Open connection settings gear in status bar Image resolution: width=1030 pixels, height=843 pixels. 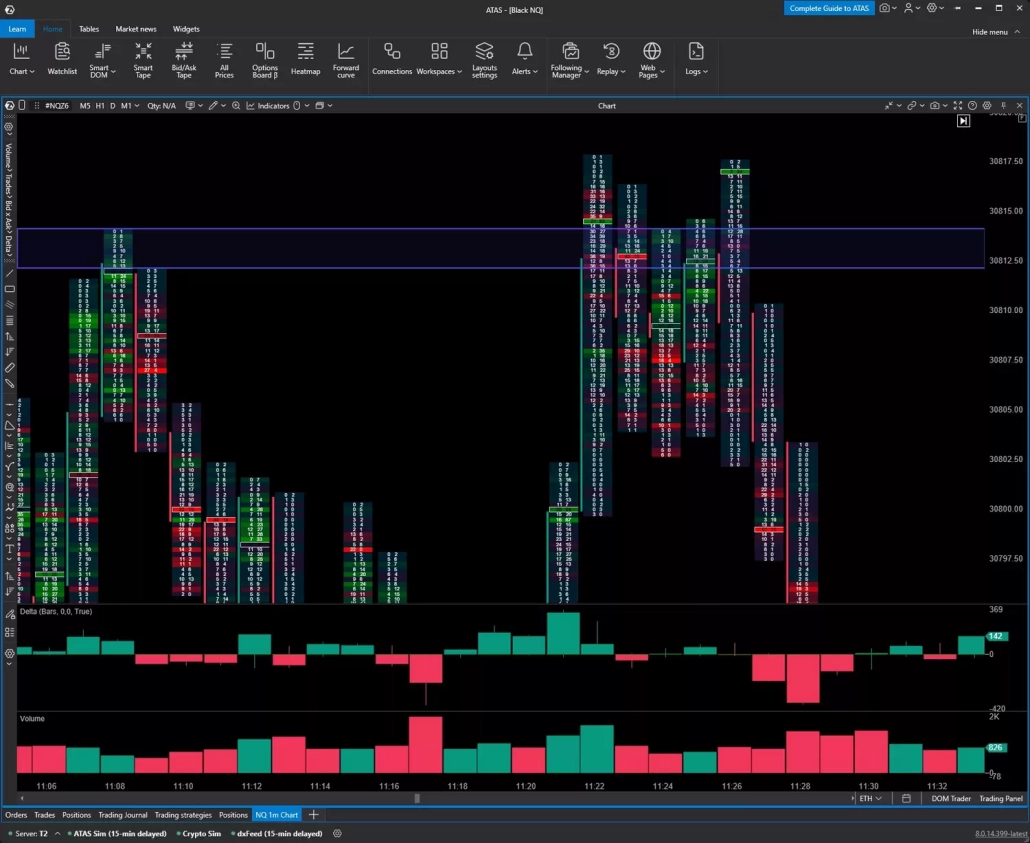click(x=337, y=833)
